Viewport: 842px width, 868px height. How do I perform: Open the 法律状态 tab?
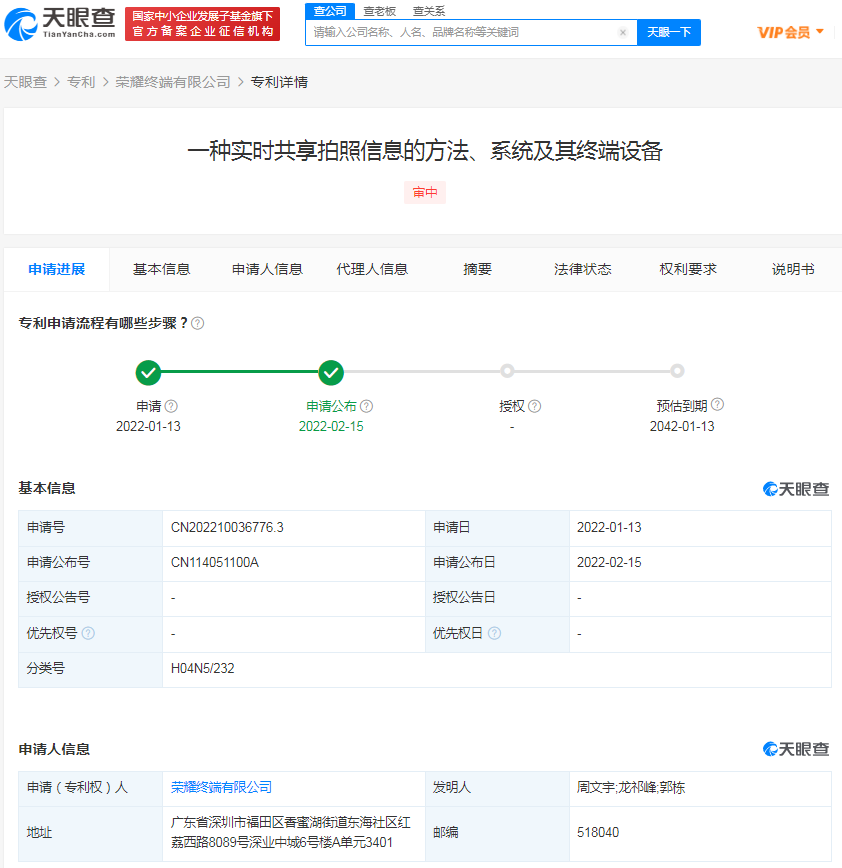click(582, 269)
